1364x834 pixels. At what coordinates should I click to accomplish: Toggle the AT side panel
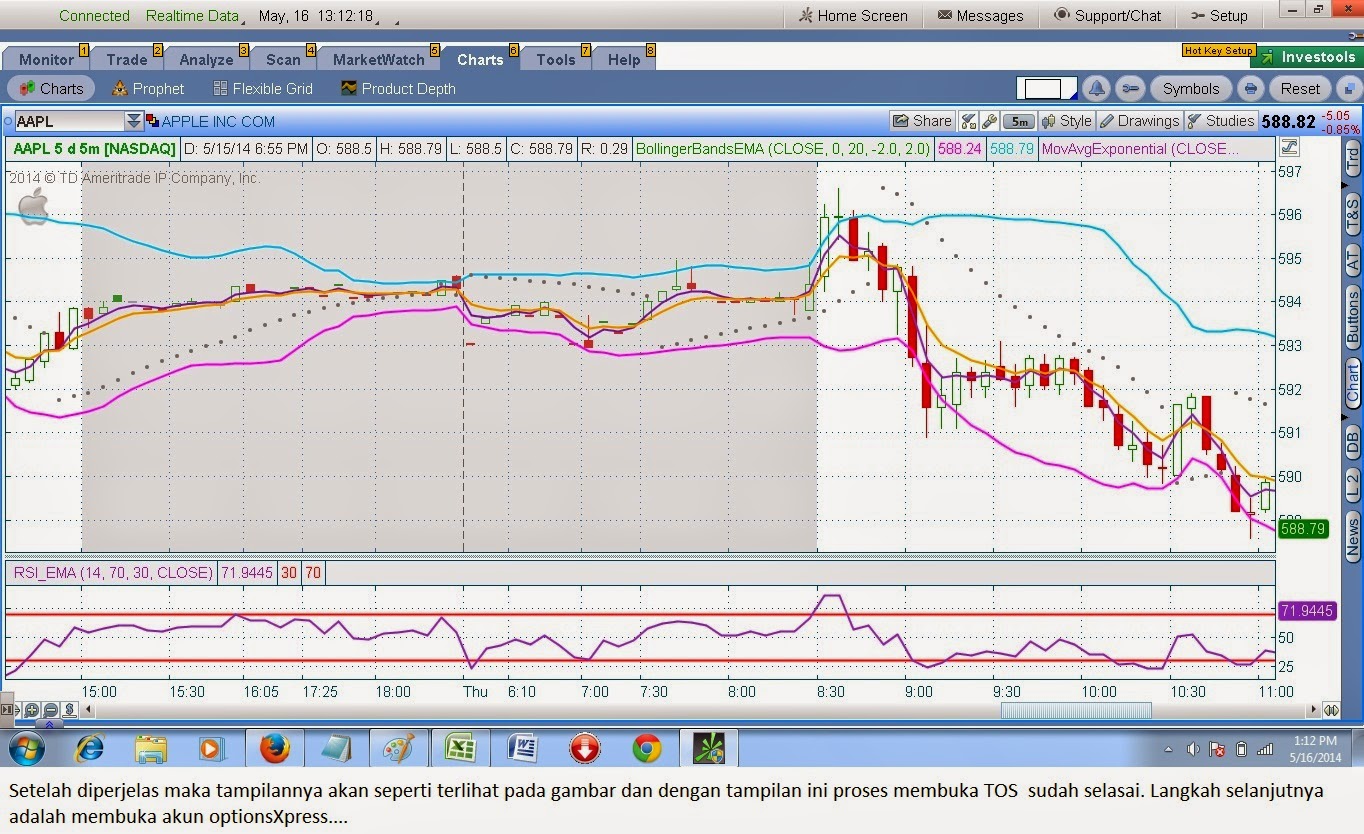(1352, 262)
